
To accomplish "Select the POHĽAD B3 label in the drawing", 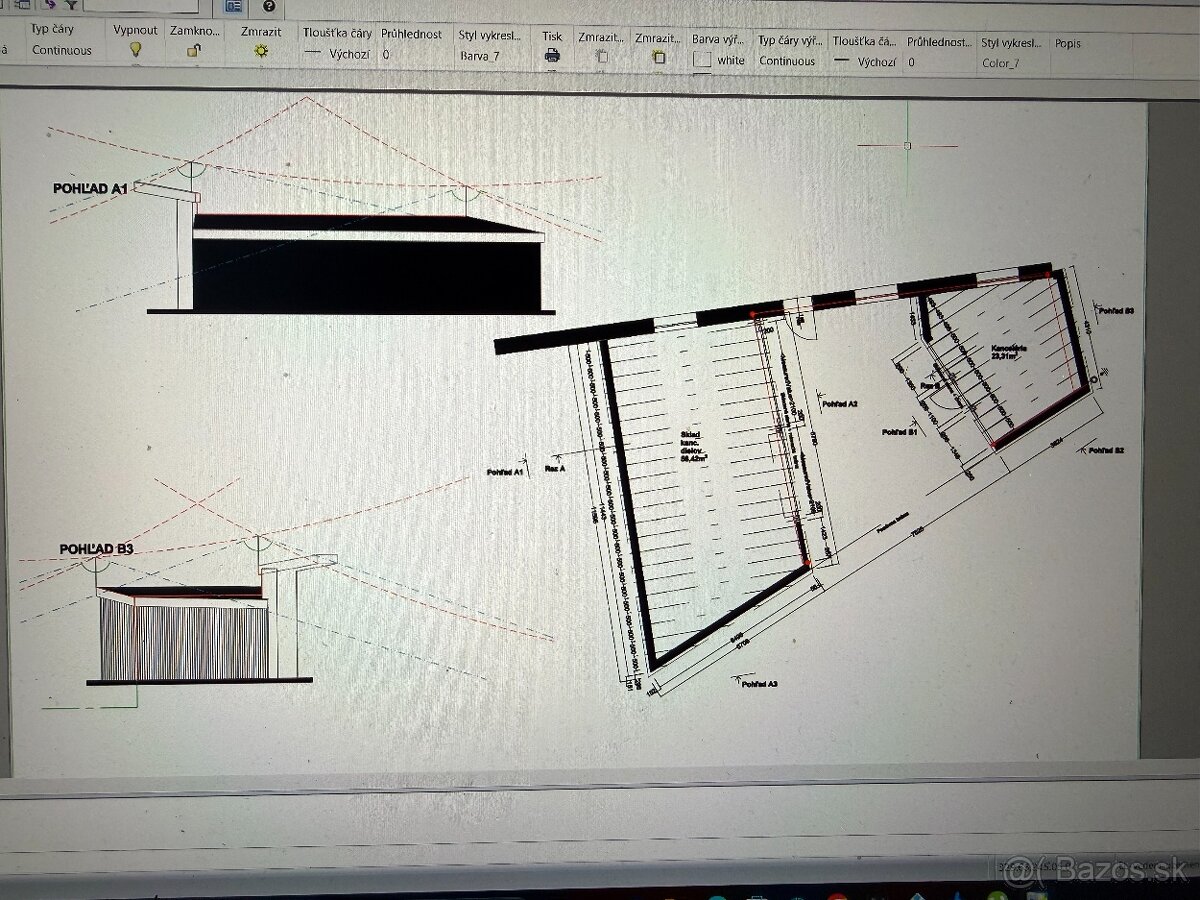I will [x=96, y=549].
